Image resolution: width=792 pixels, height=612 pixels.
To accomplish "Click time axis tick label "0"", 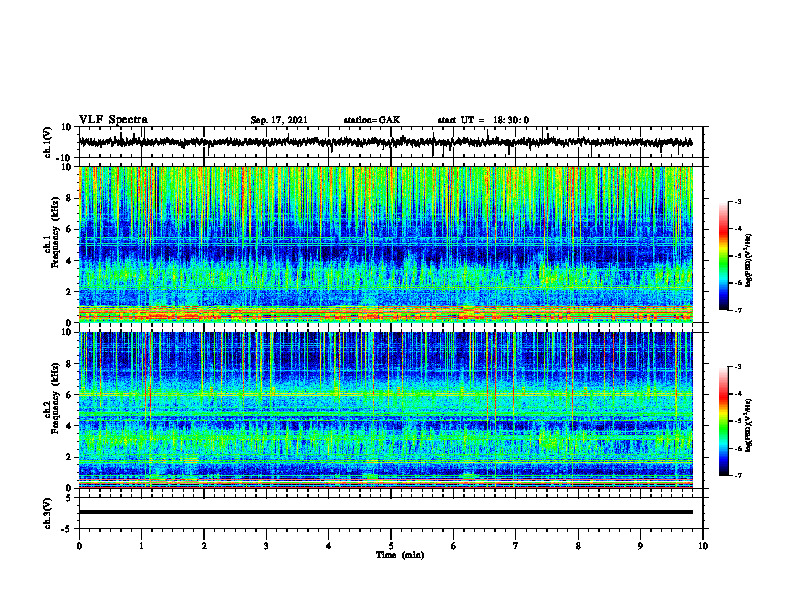I will click(79, 546).
